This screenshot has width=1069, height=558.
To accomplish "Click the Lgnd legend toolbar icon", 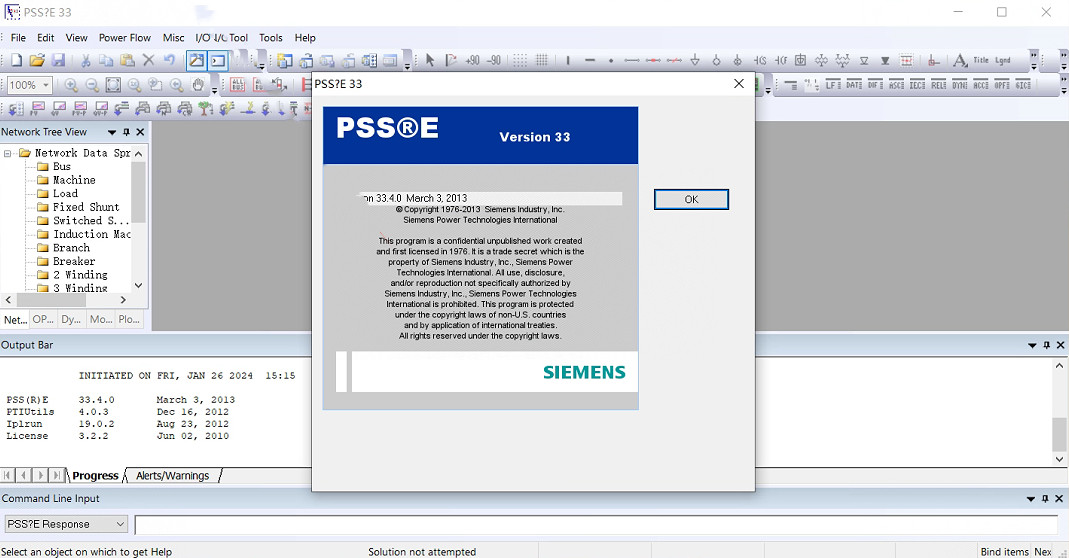I will tap(1002, 61).
